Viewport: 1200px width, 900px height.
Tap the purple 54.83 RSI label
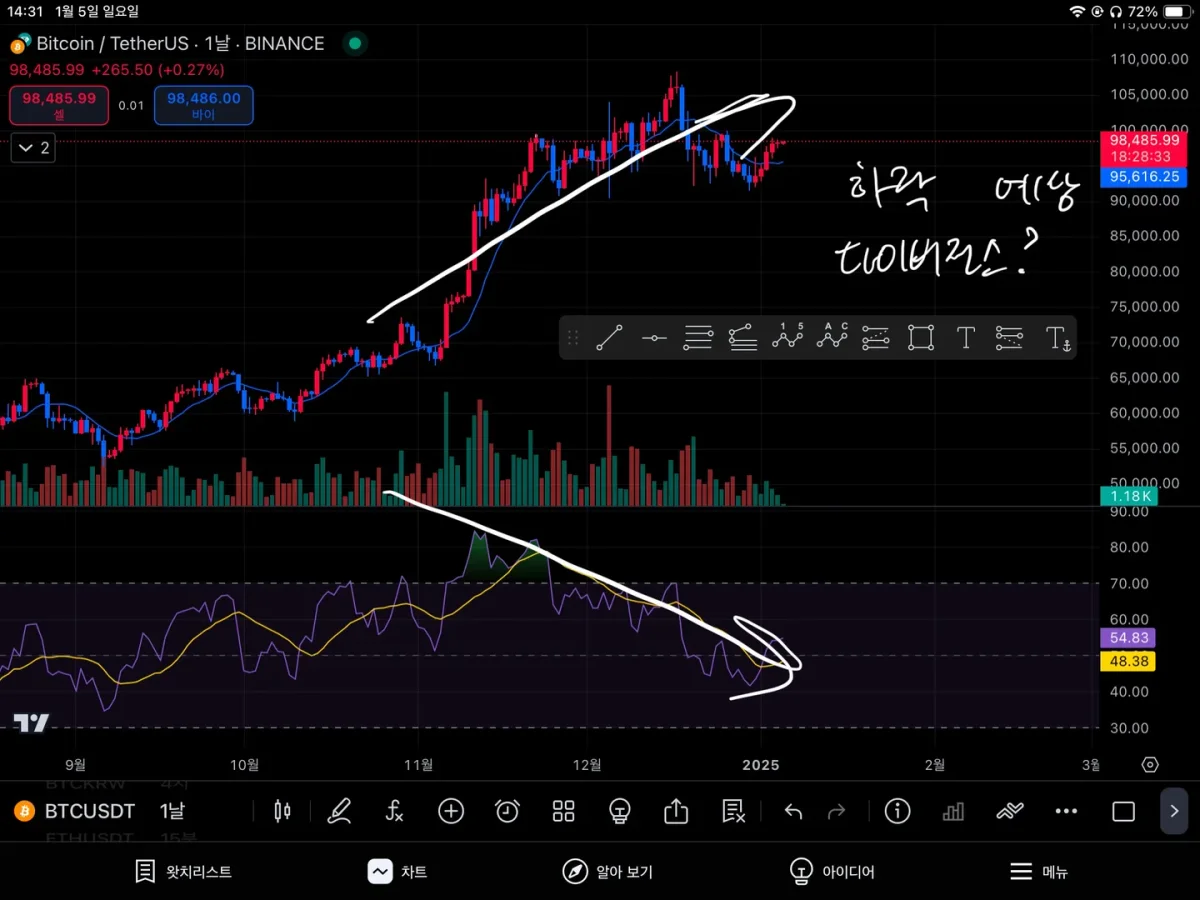(x=1128, y=638)
